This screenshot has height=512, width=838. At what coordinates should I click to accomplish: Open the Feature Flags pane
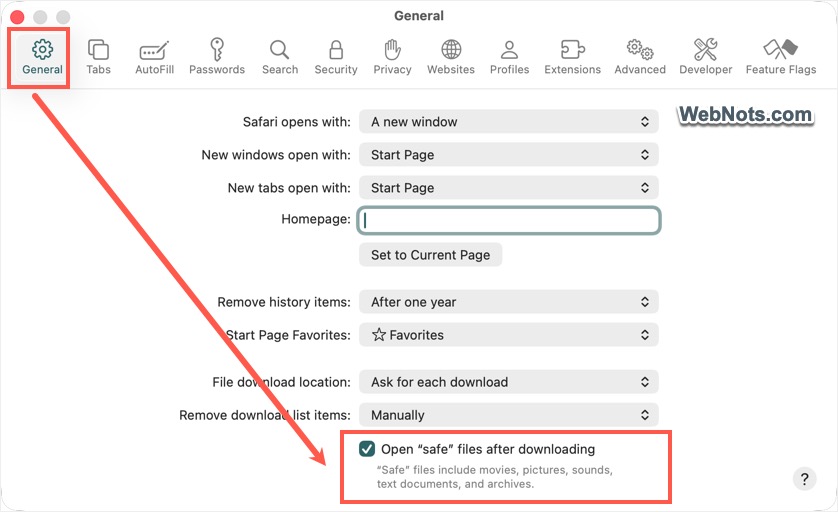[781, 57]
